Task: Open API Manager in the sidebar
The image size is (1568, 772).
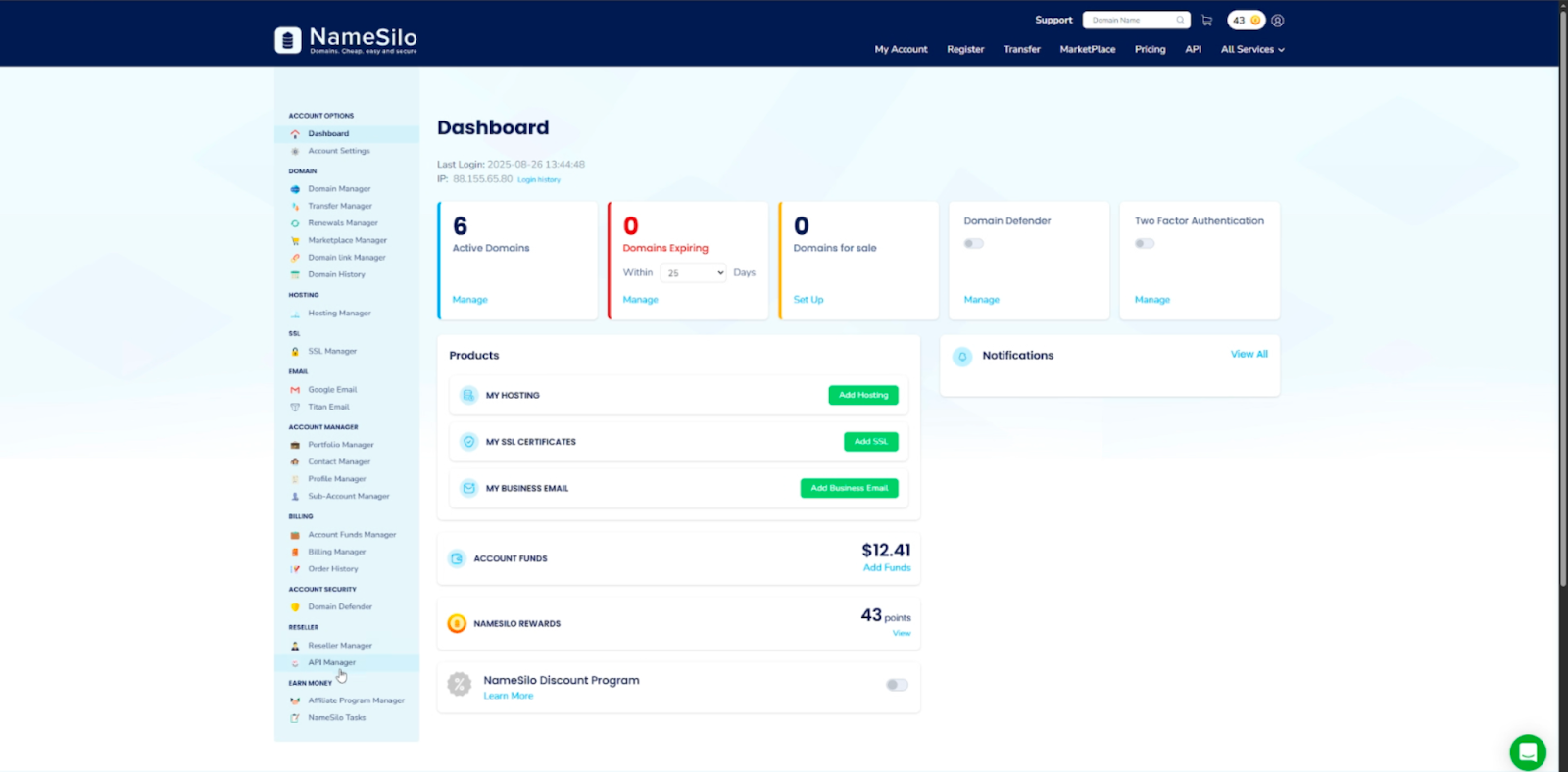Action: (331, 663)
